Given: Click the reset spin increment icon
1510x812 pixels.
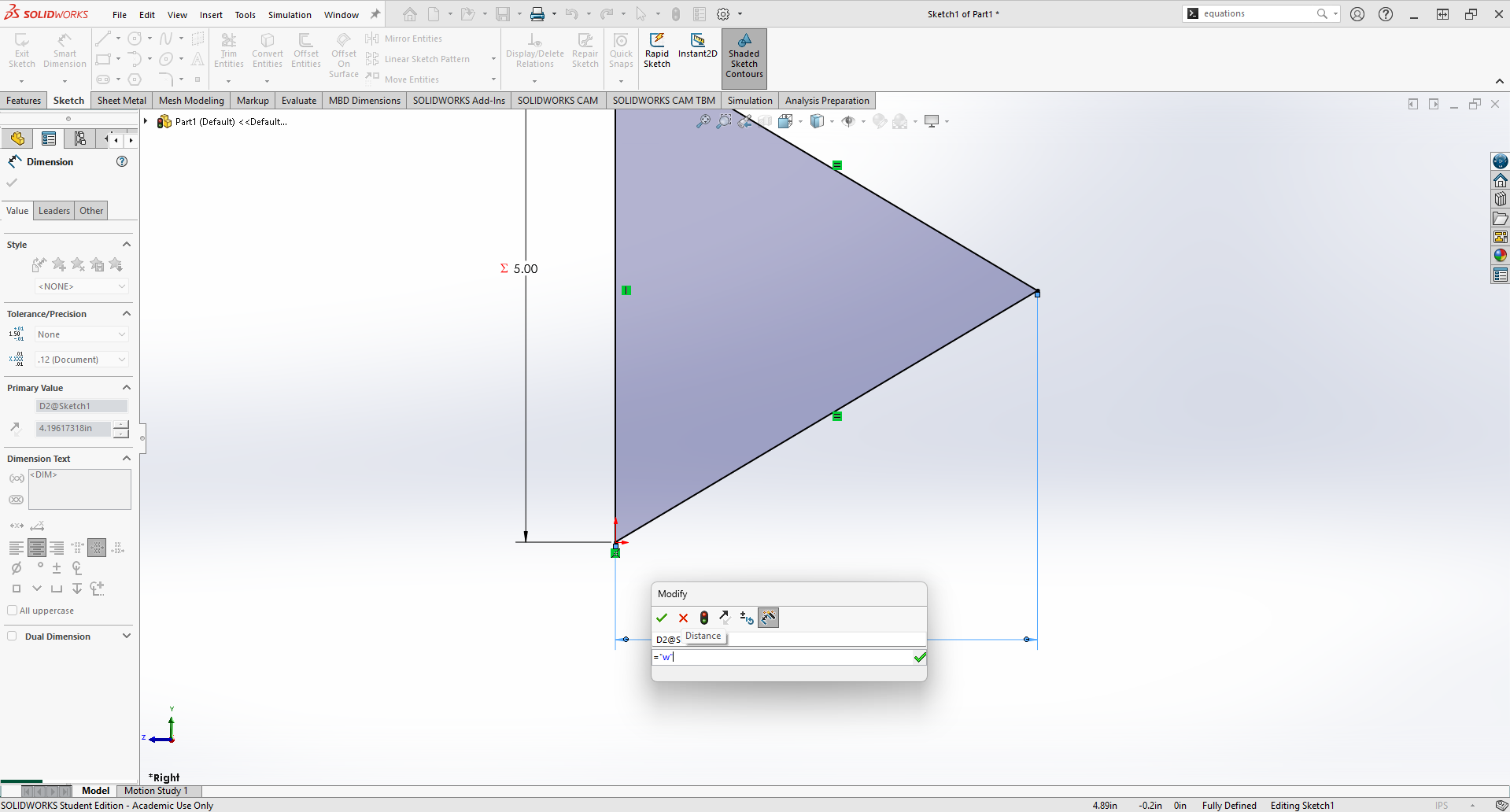Looking at the screenshot, I should coord(747,618).
